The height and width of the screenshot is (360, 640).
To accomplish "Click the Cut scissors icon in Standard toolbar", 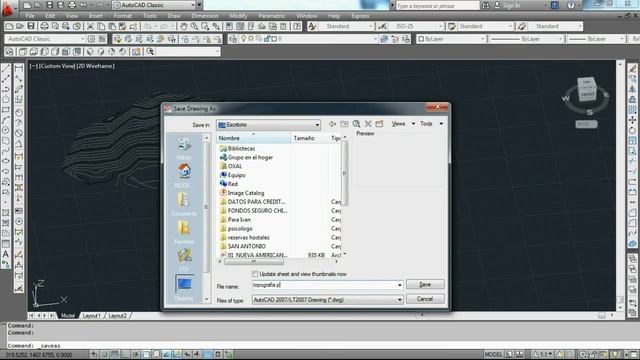I will point(90,26).
